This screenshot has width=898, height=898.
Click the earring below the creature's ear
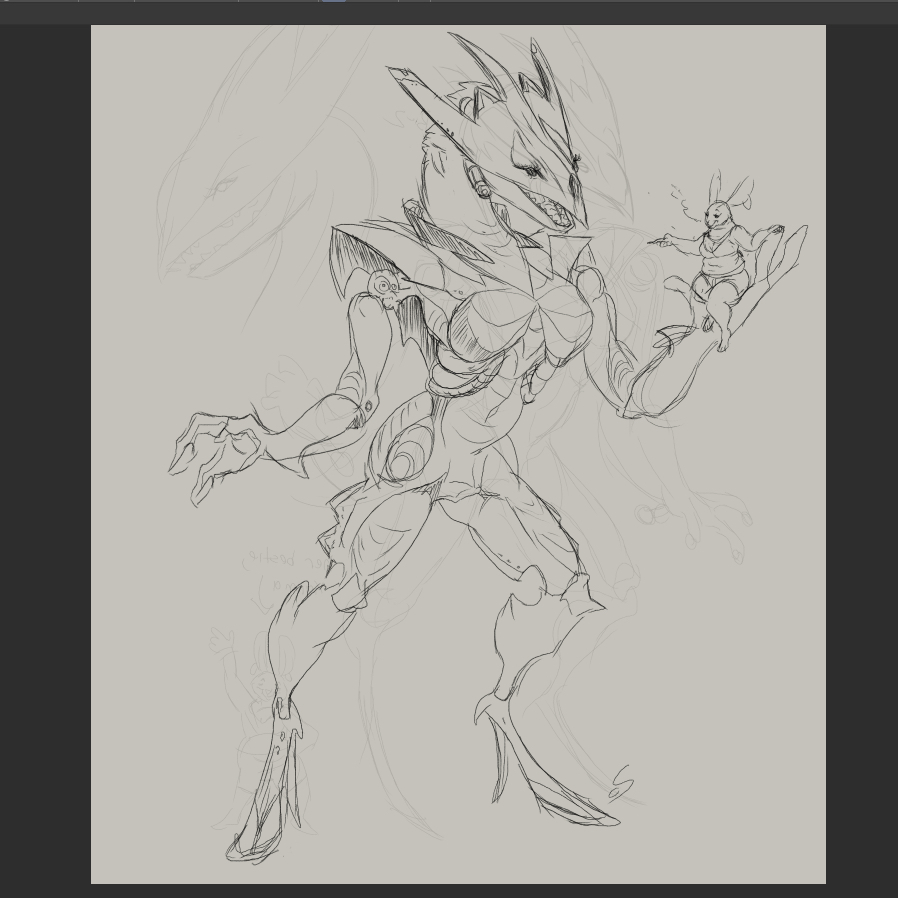tap(482, 186)
